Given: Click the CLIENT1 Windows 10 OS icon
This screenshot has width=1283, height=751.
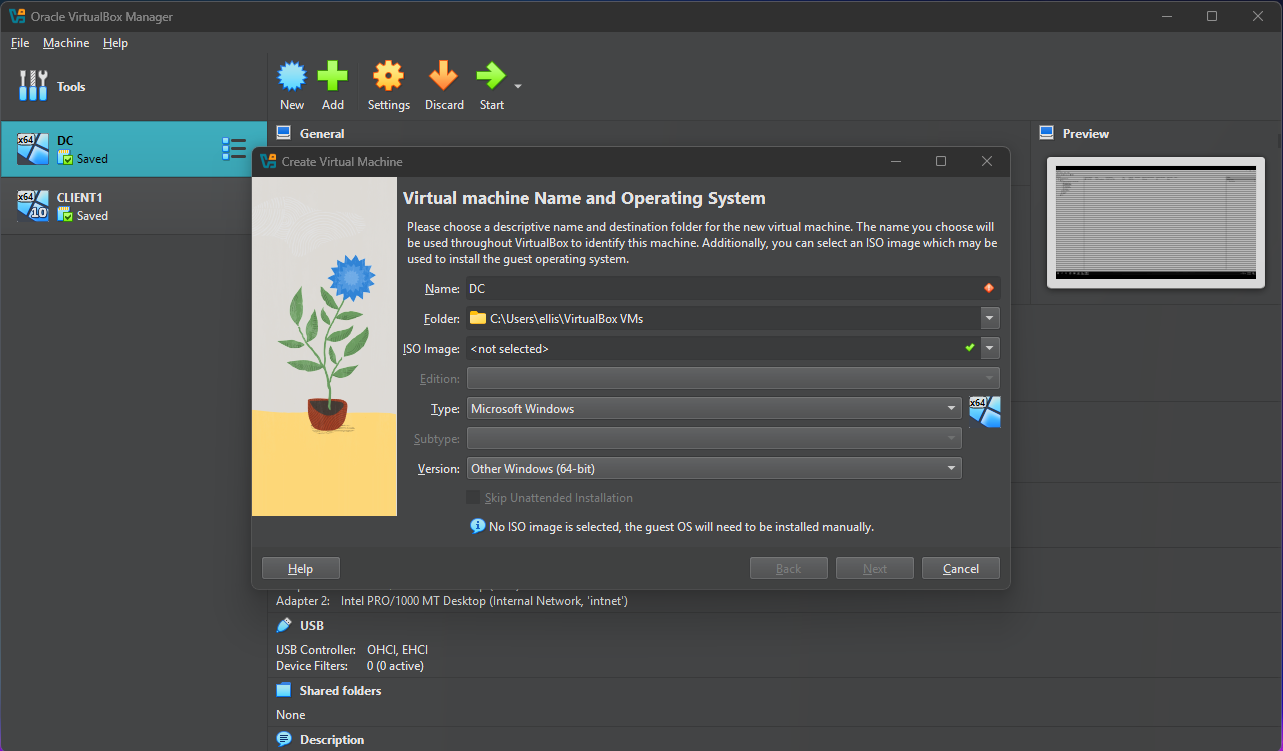Looking at the screenshot, I should 33,206.
